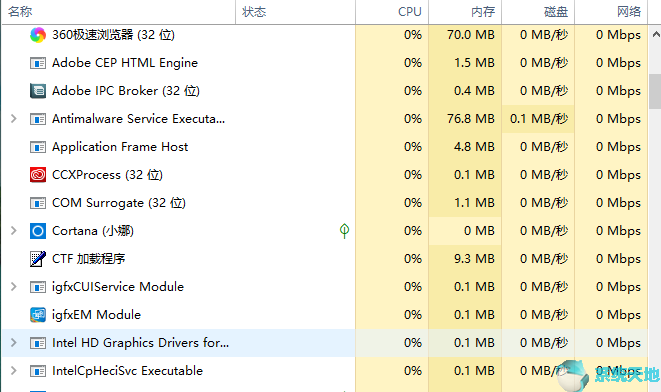Click the Antimalware Service Executable icon
This screenshot has width=661, height=392.
point(38,119)
